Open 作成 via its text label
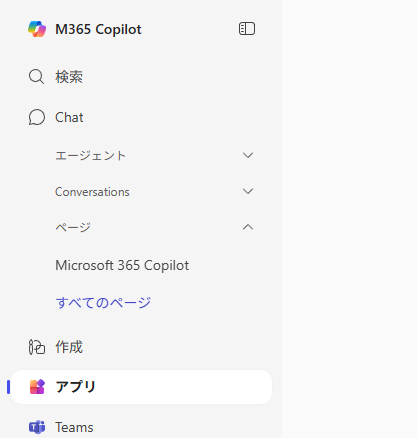The image size is (417, 438). (69, 347)
